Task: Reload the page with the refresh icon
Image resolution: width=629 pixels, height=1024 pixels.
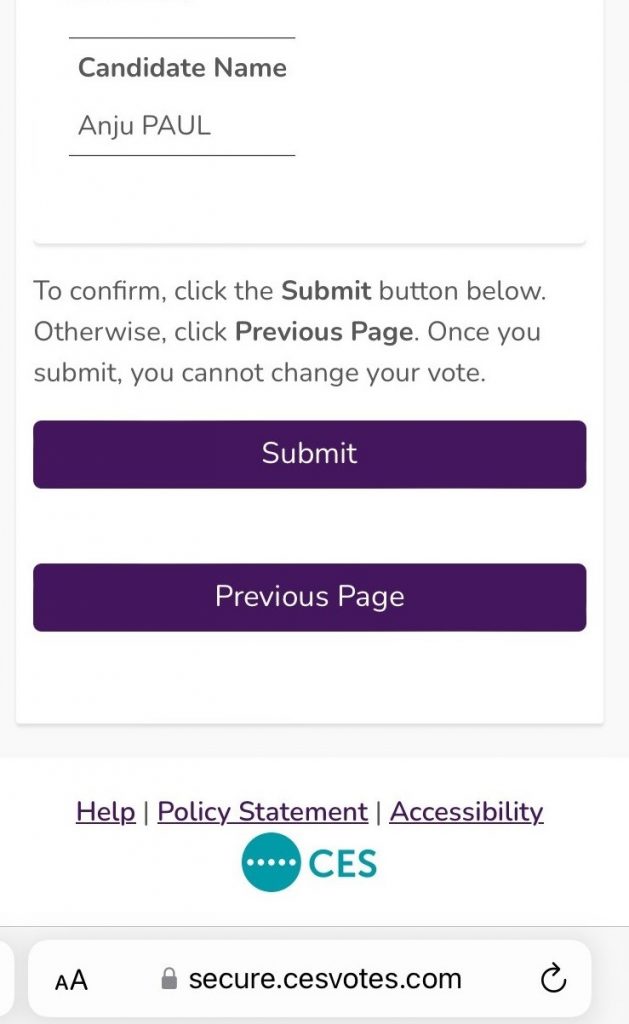Action: pyautogui.click(x=553, y=979)
